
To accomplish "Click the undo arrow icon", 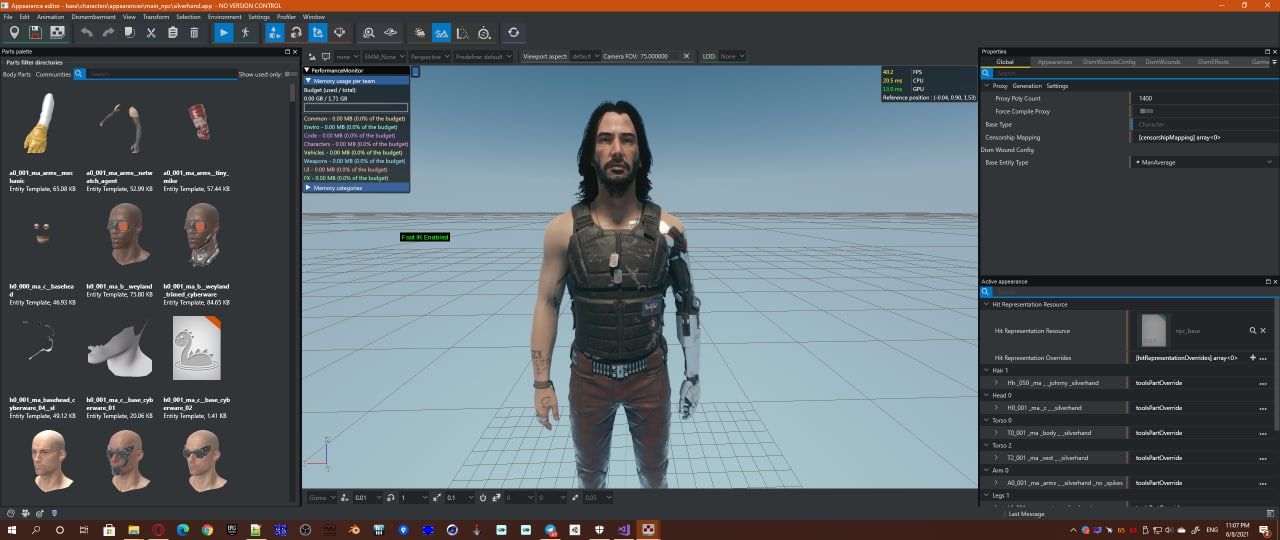I will pos(87,33).
